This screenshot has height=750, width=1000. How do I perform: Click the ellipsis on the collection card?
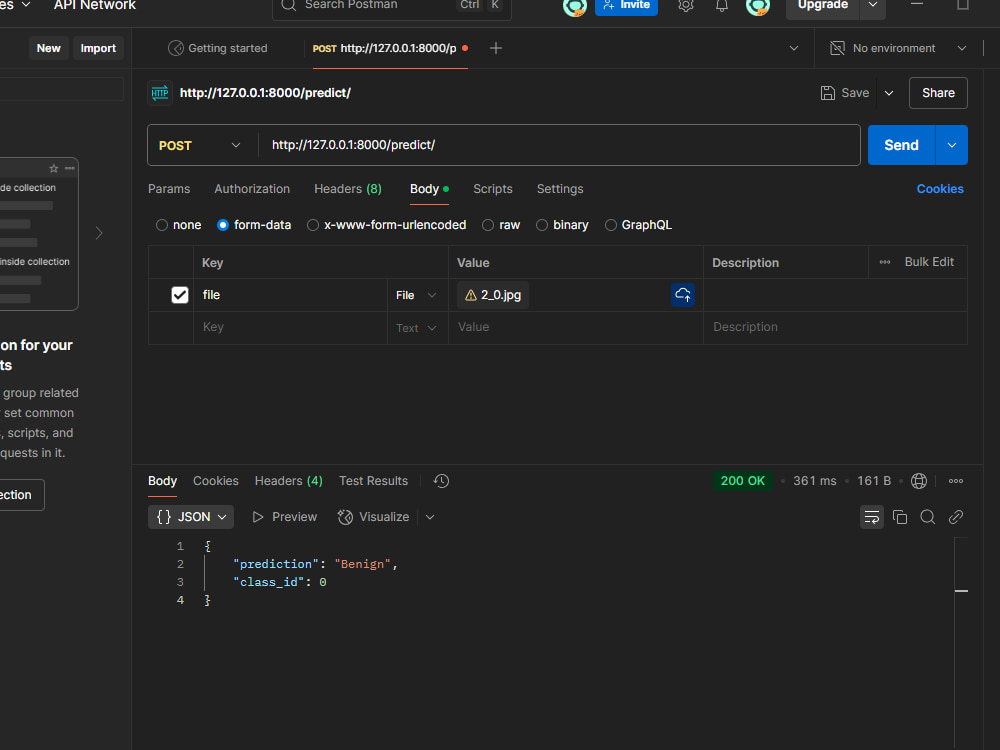[70, 168]
